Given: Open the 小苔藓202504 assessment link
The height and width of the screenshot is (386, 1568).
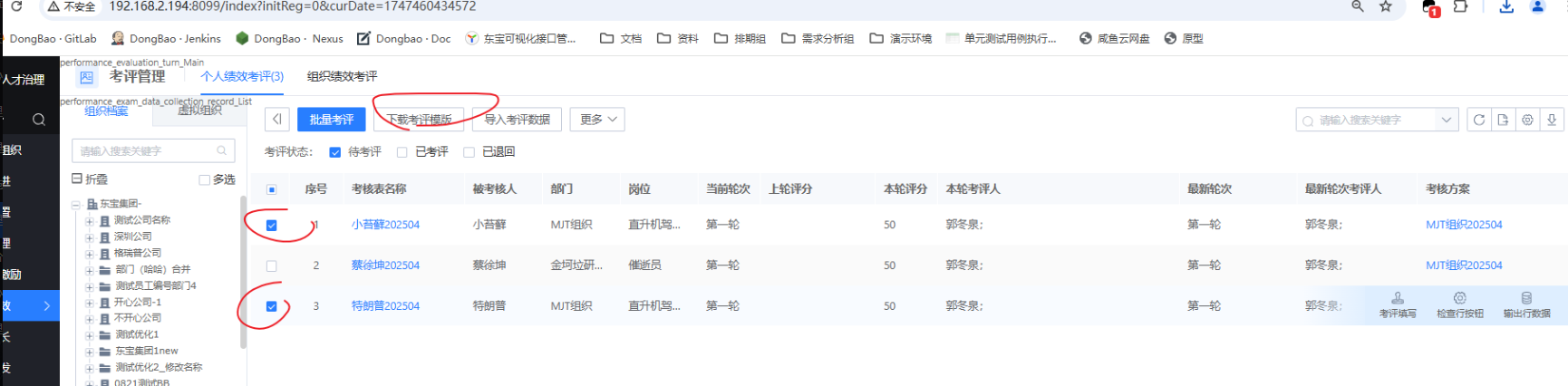Looking at the screenshot, I should (385, 225).
